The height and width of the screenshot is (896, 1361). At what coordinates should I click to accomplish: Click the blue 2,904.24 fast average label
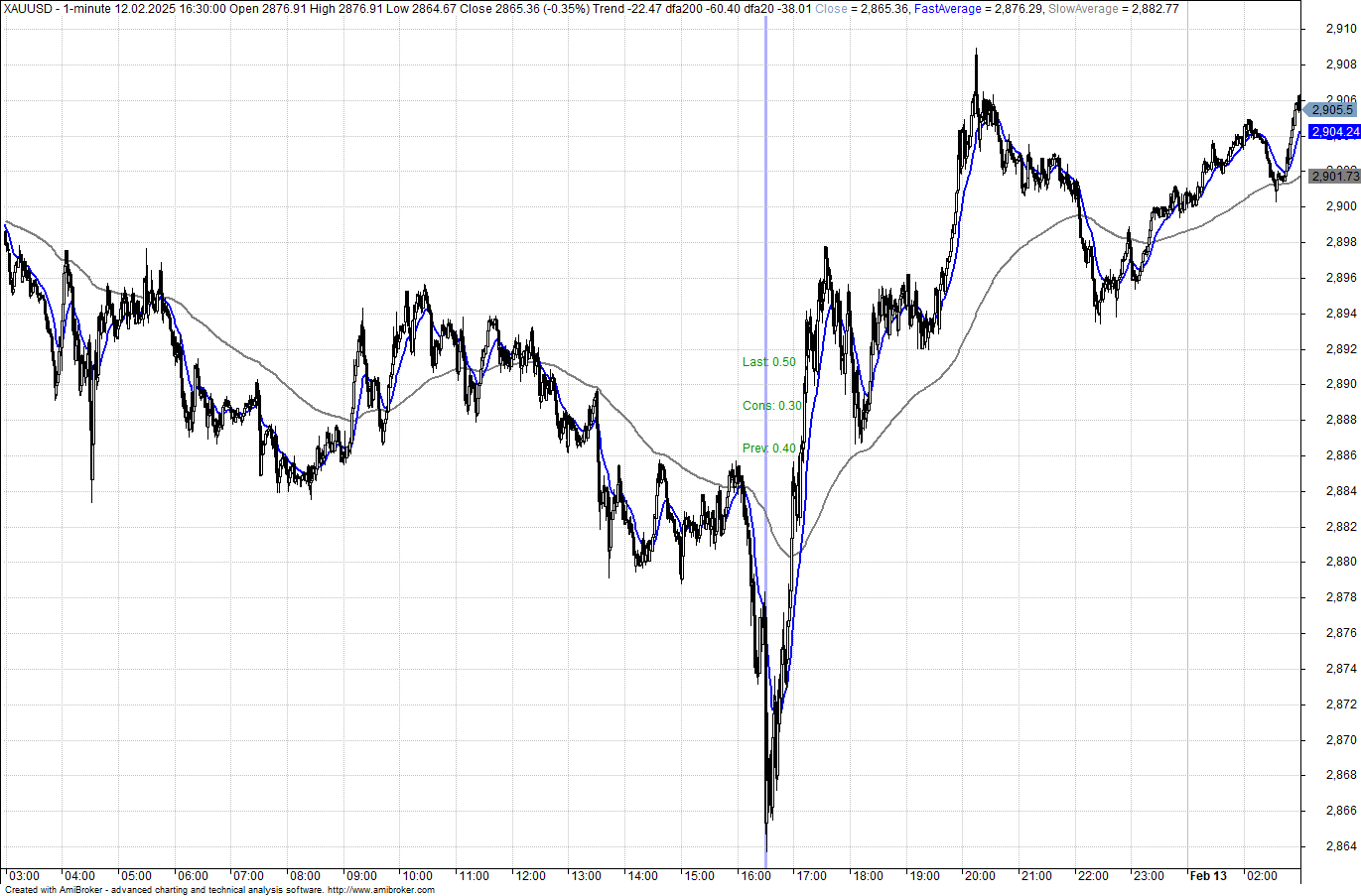point(1334,132)
